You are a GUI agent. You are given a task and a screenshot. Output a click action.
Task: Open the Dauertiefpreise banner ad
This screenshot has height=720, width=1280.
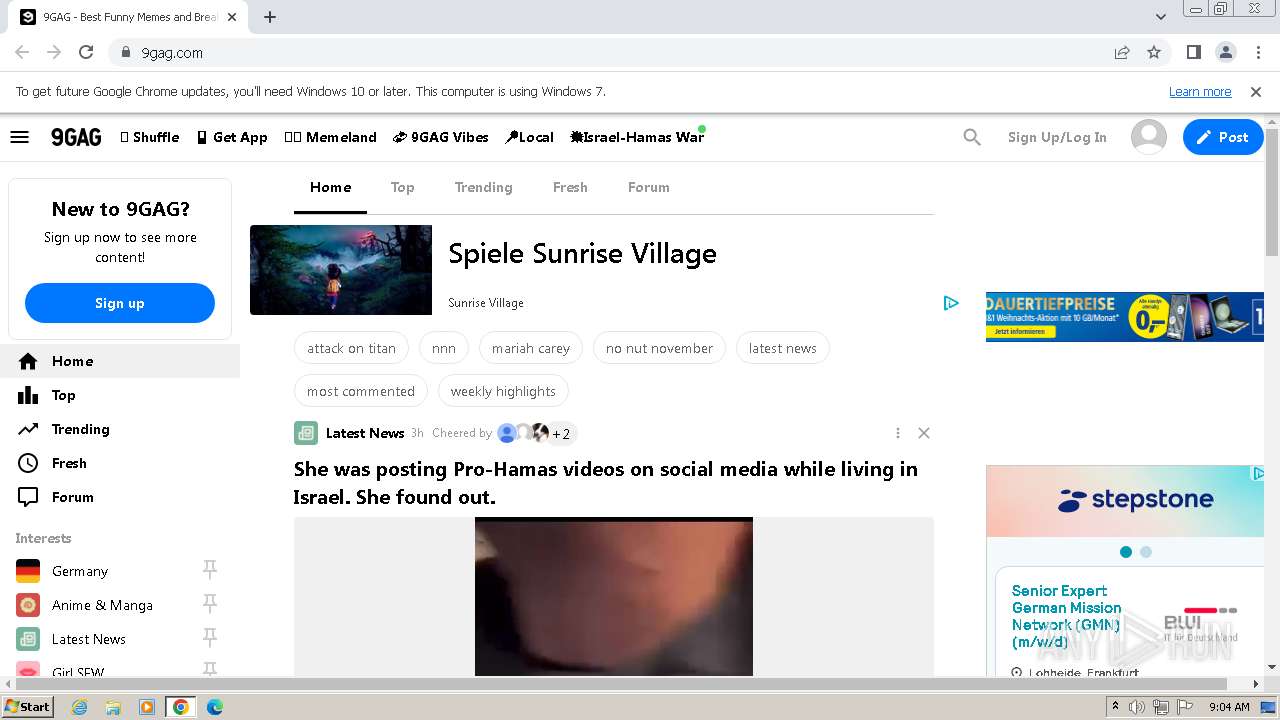coord(1125,317)
